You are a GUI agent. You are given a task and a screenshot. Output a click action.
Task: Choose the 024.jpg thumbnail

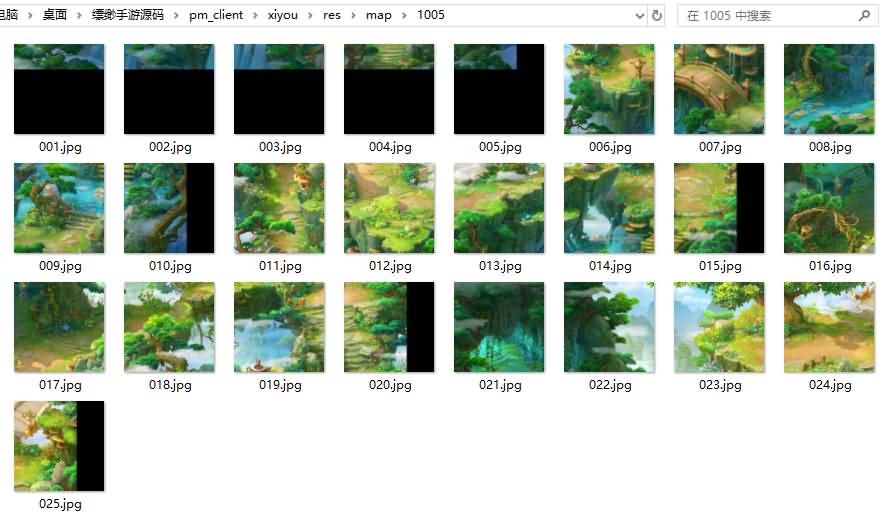[829, 327]
